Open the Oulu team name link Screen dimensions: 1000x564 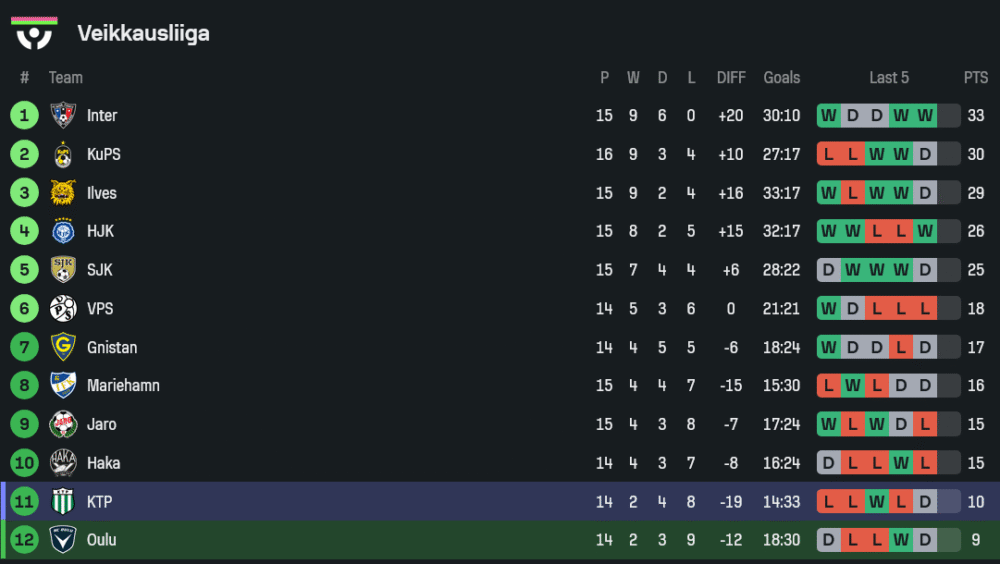[101, 540]
